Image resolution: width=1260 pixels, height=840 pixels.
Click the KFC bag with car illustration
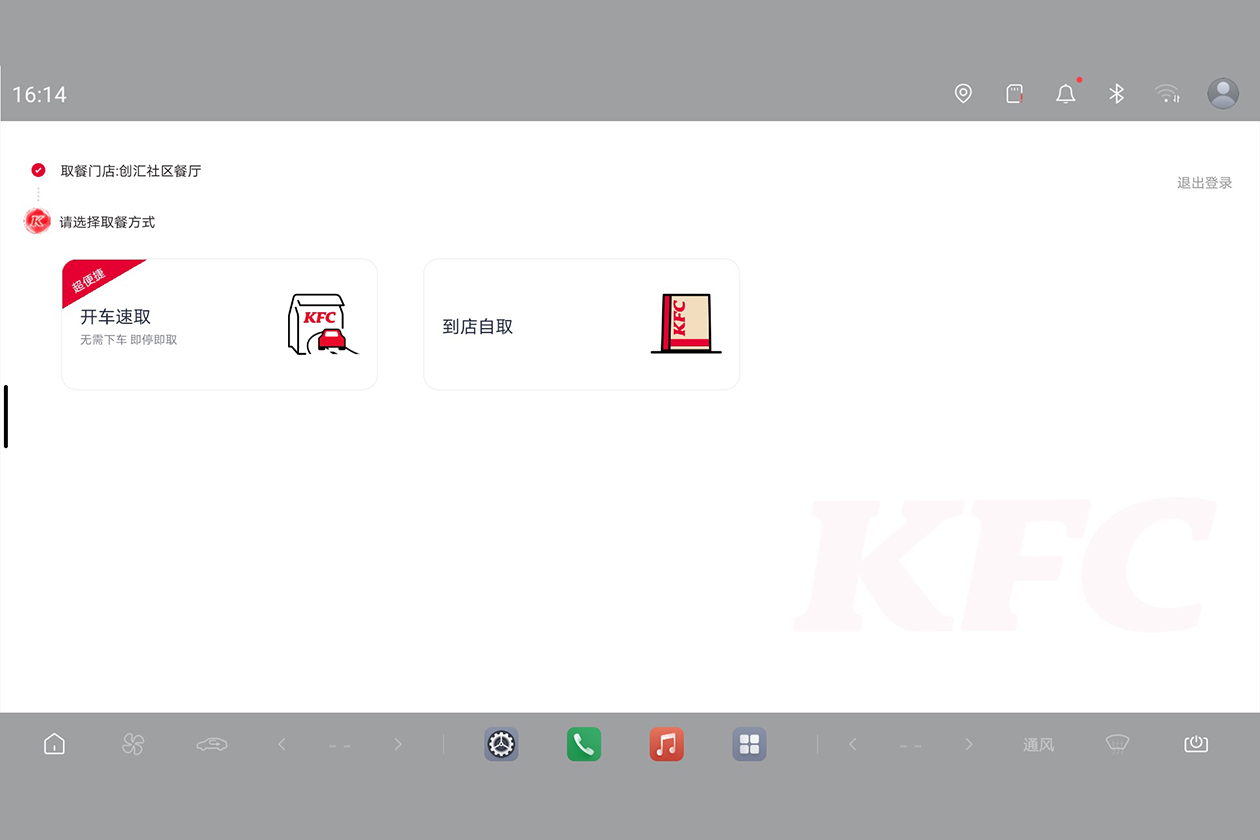click(322, 325)
